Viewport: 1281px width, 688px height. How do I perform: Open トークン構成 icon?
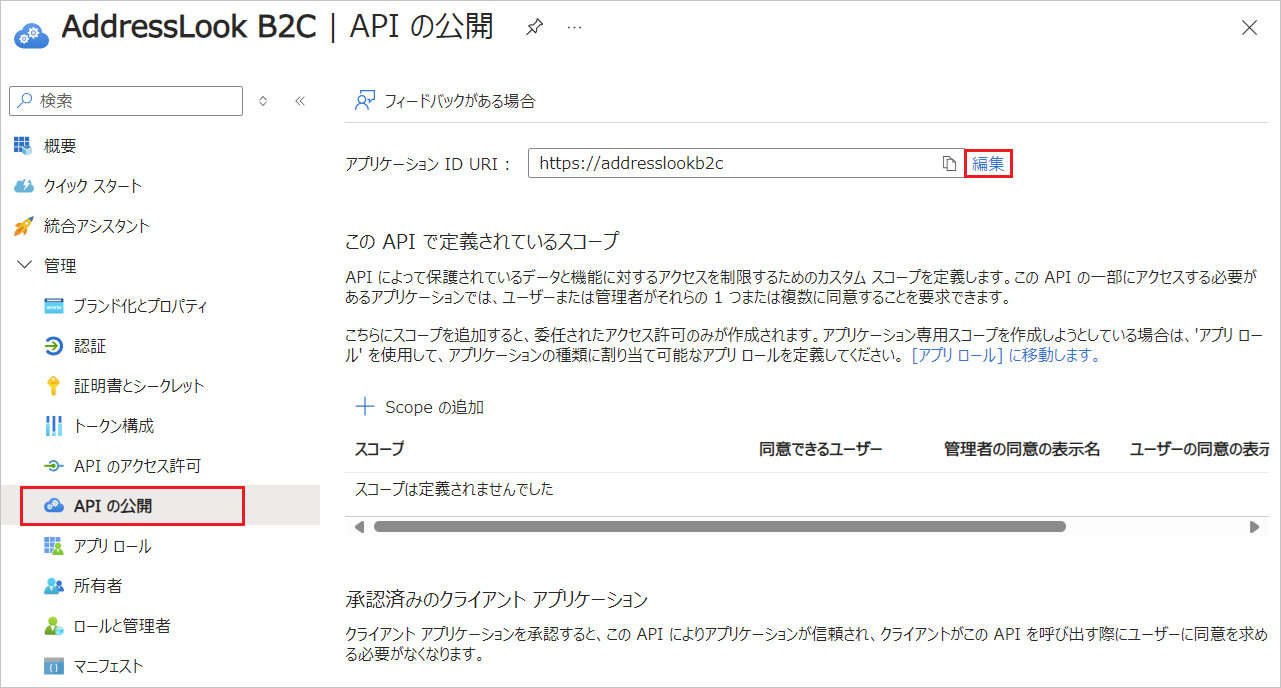click(54, 426)
